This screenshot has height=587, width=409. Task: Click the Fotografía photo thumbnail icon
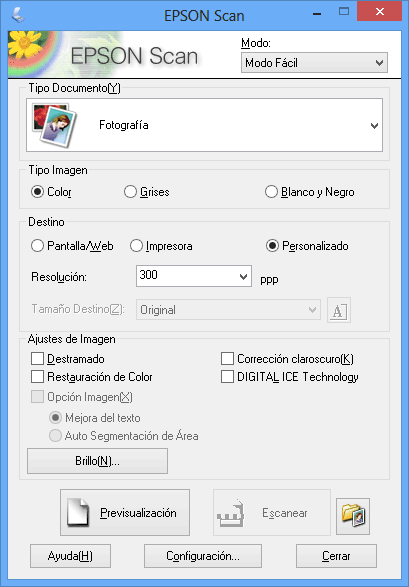pos(54,125)
